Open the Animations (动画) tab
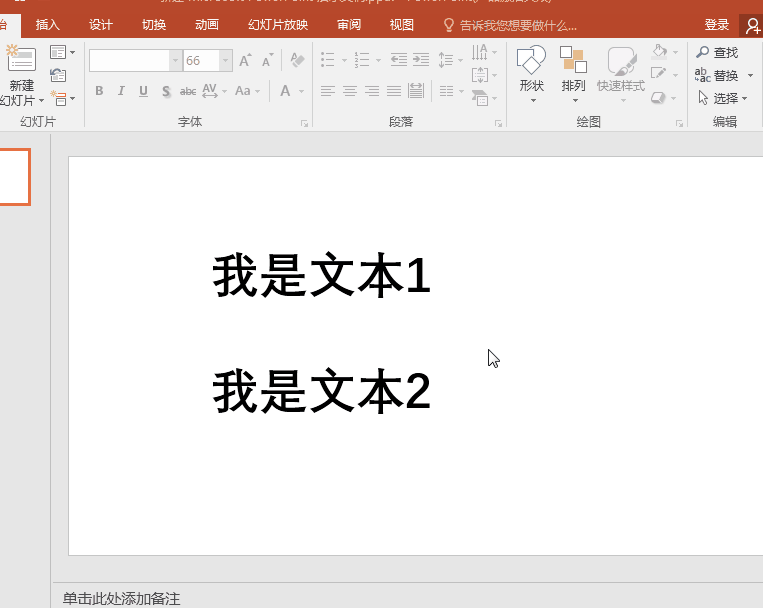The height and width of the screenshot is (608, 763). (x=207, y=25)
